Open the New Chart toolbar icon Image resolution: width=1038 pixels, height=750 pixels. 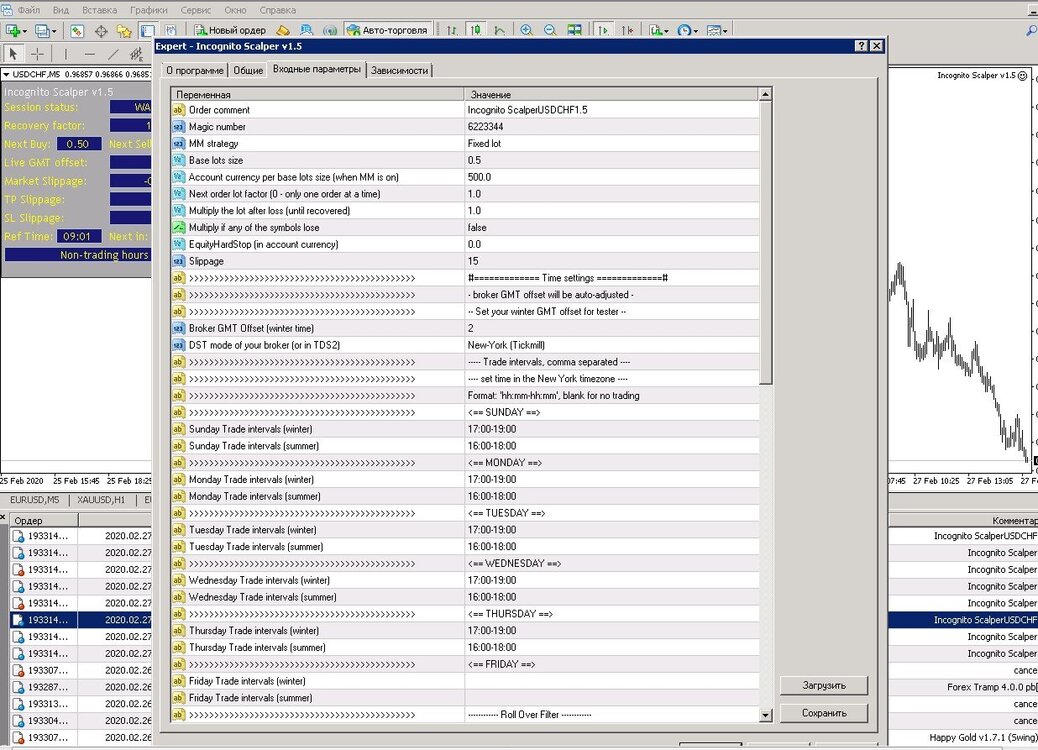(12, 30)
